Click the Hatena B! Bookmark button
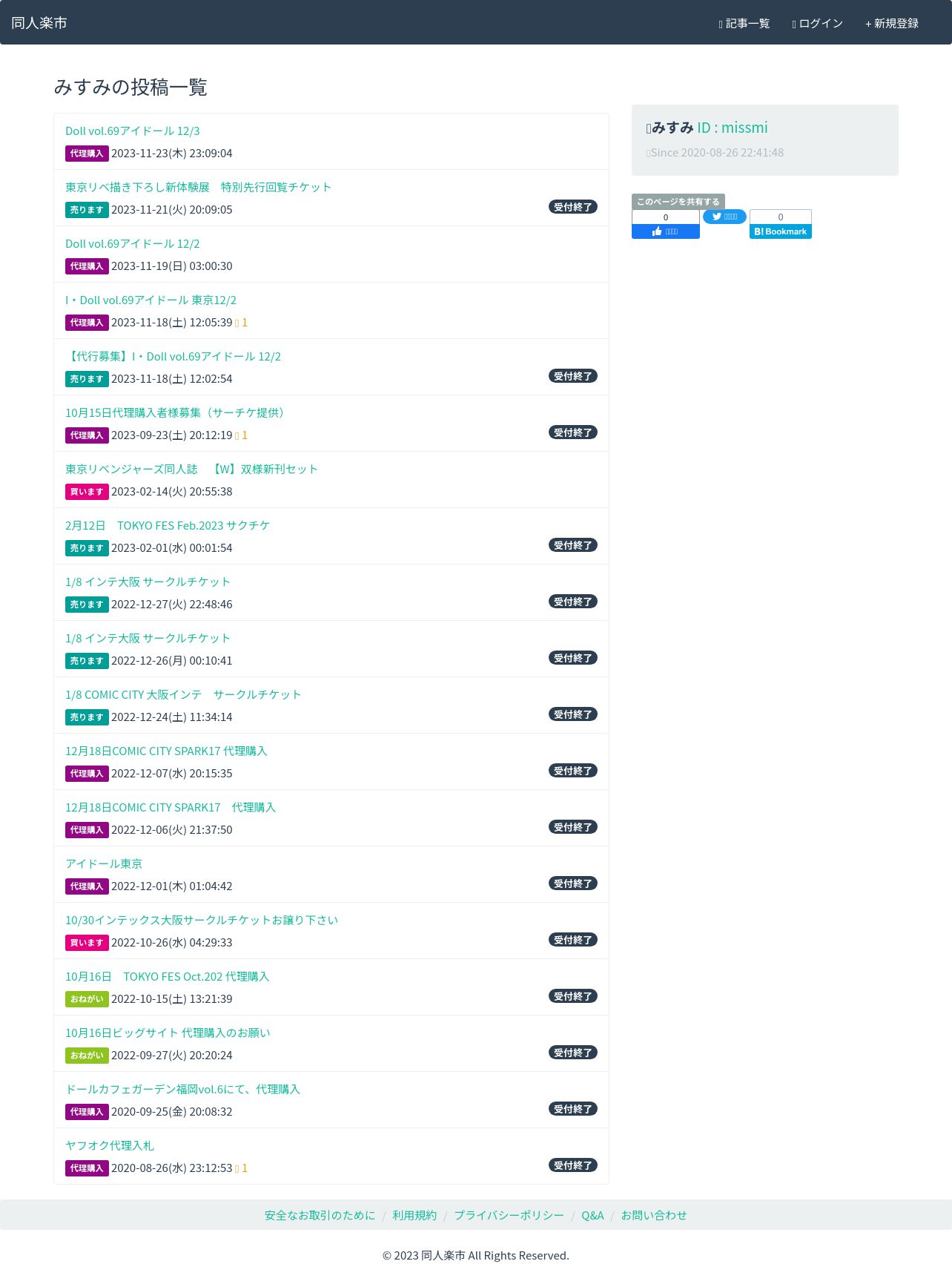This screenshot has height=1264, width=952. click(x=781, y=231)
